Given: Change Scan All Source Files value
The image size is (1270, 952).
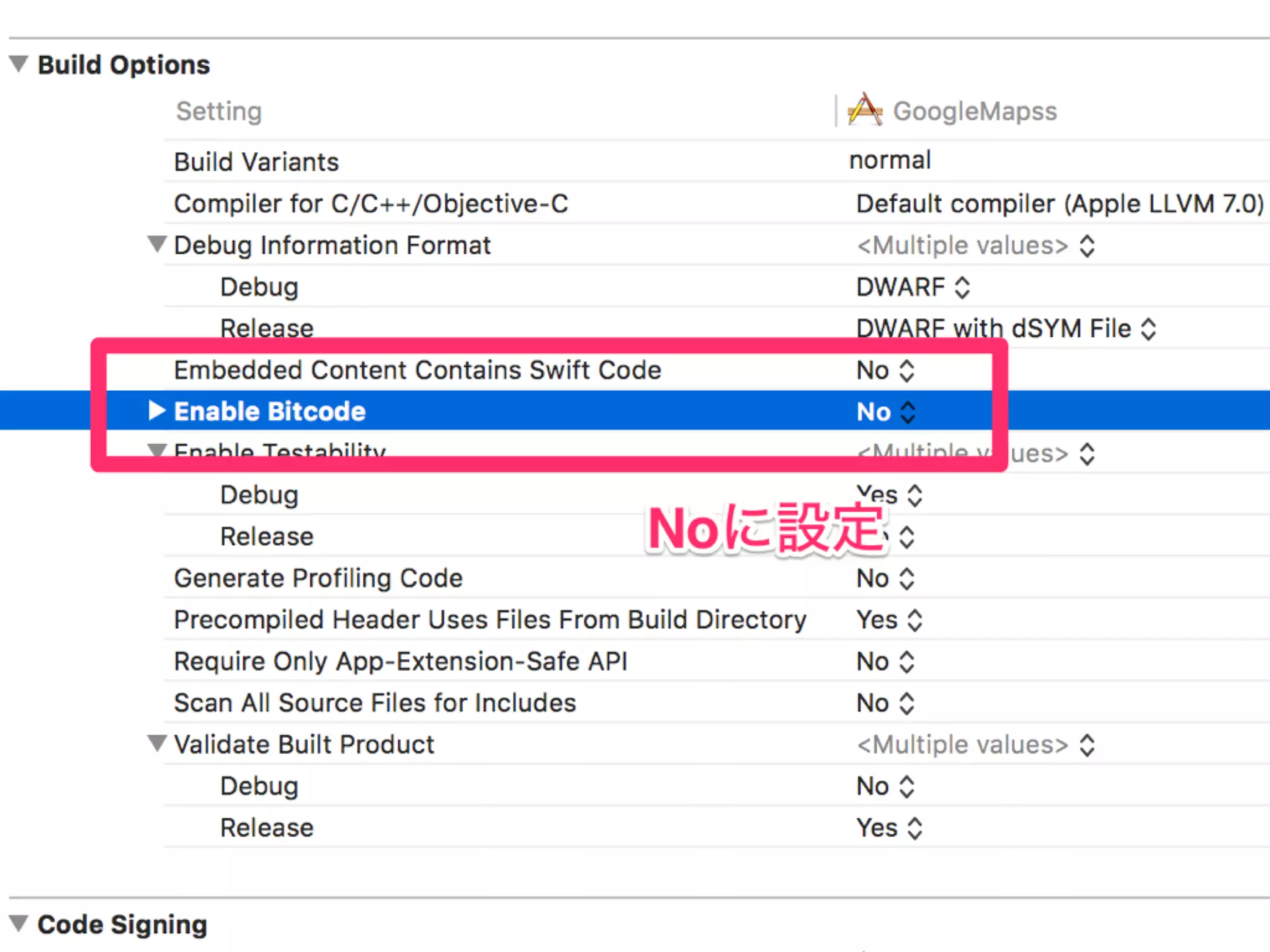Looking at the screenshot, I should coord(886,703).
